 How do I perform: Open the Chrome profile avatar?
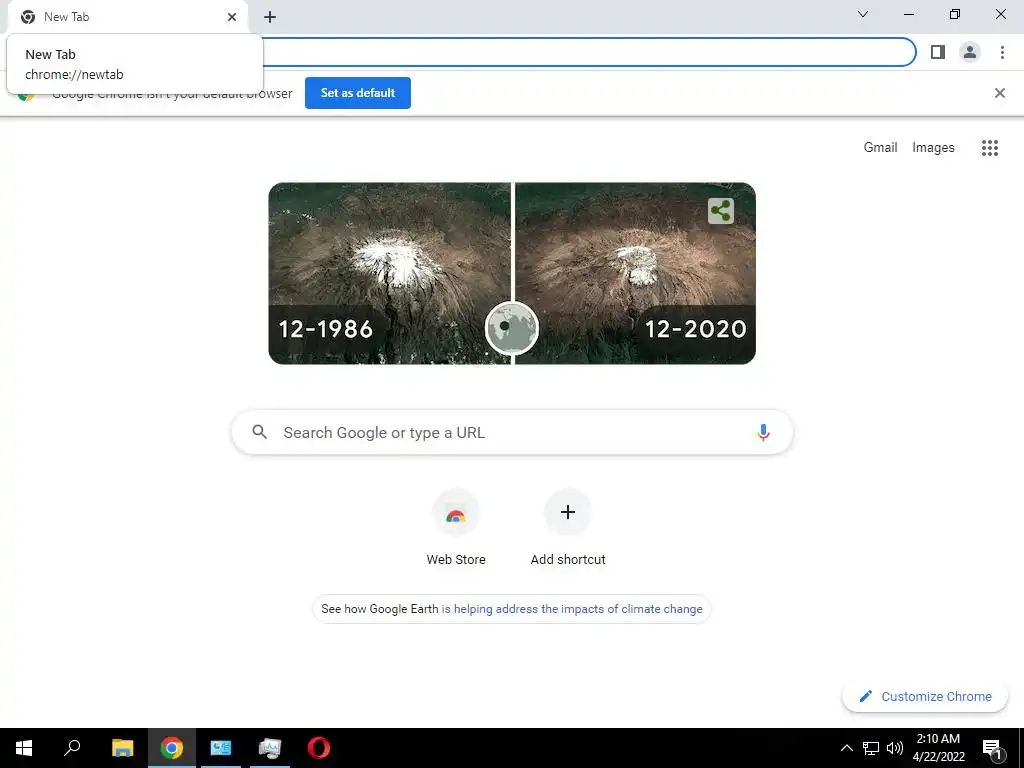coord(970,52)
